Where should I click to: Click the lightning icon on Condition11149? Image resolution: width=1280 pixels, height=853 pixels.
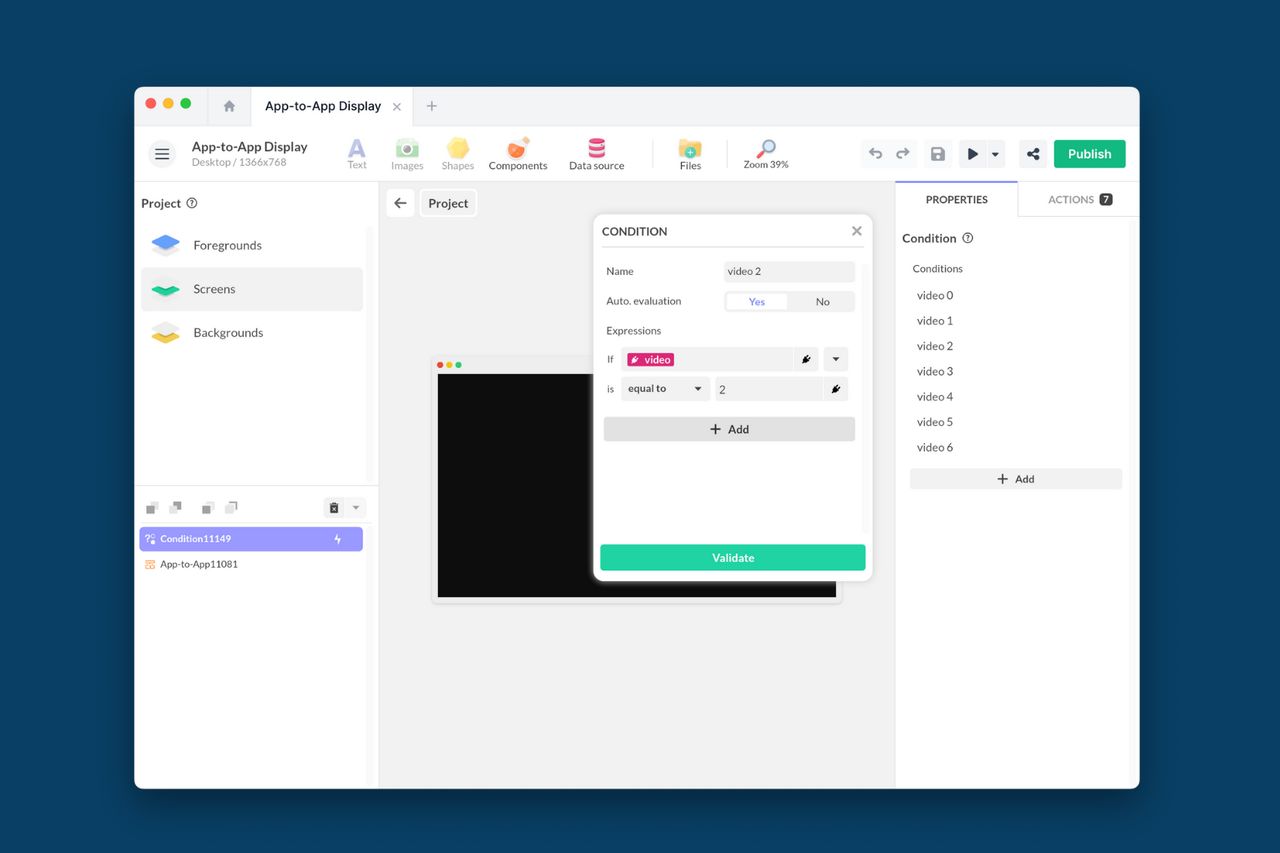pyautogui.click(x=337, y=538)
